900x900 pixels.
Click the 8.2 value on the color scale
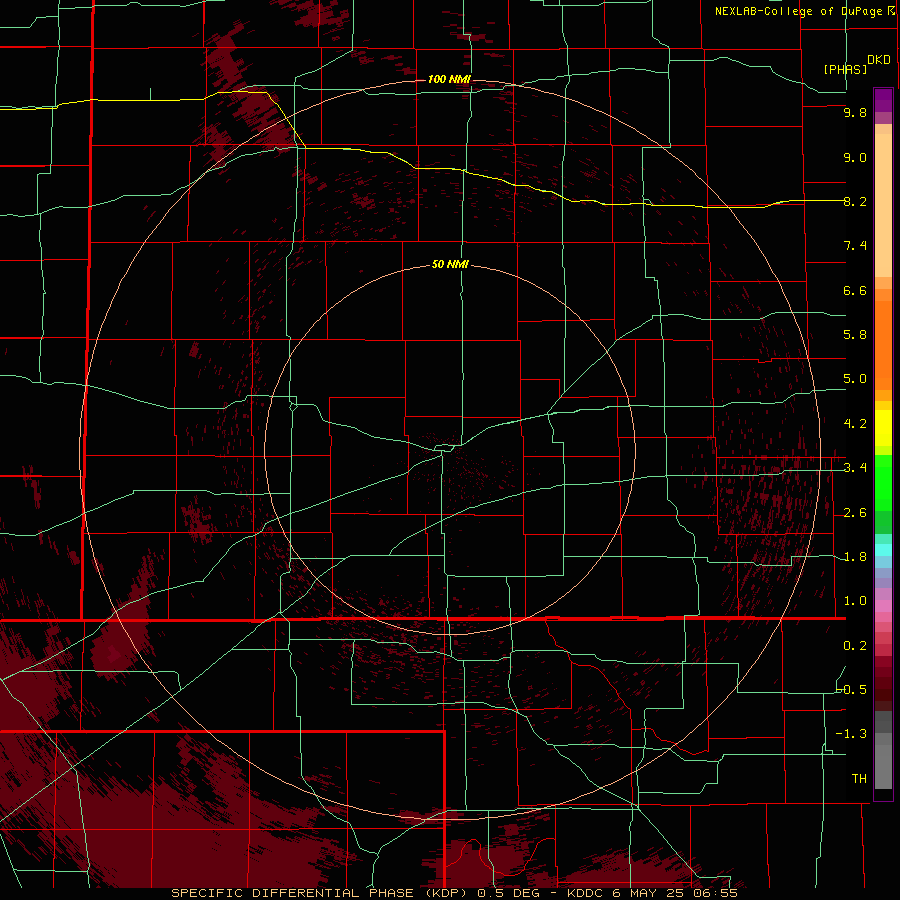coord(855,201)
